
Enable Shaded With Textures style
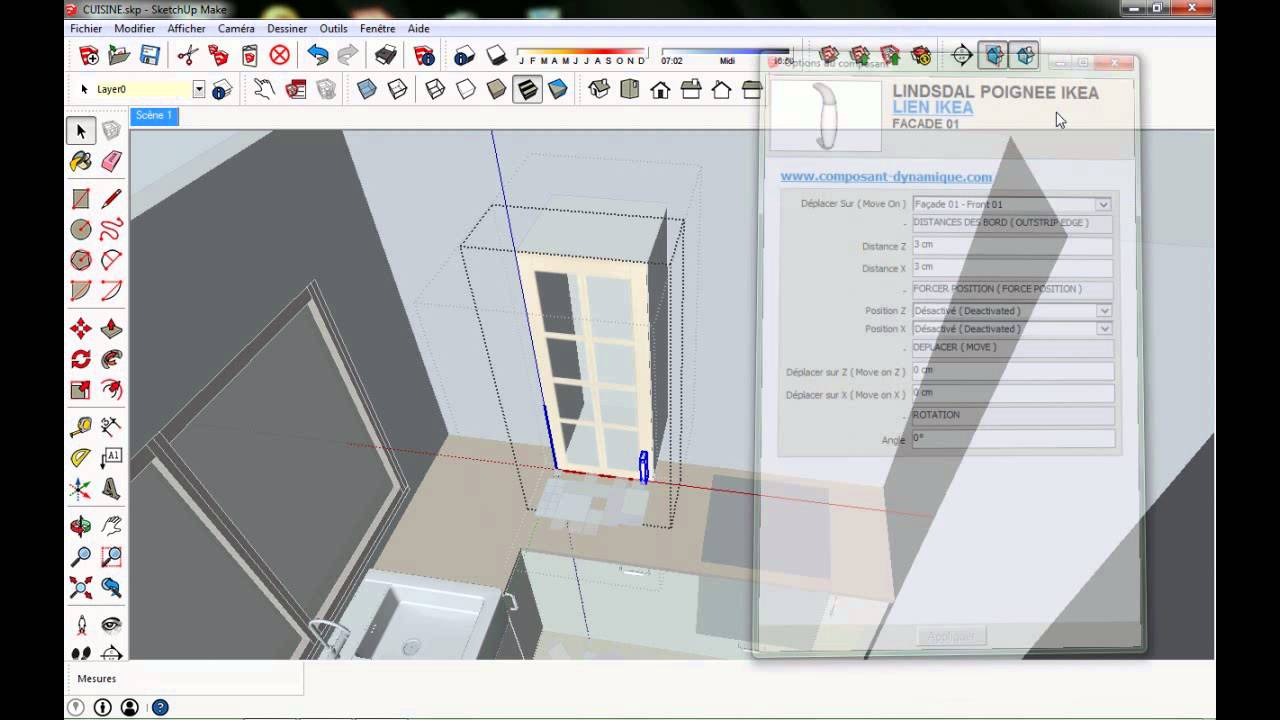click(x=527, y=89)
